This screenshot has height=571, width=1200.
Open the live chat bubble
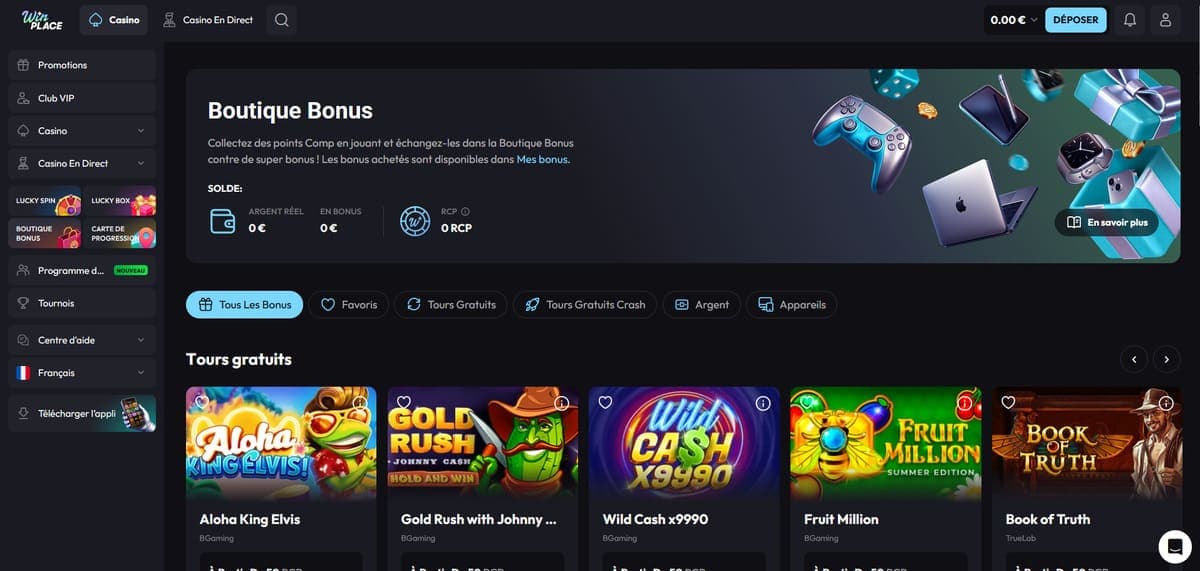pos(1175,546)
